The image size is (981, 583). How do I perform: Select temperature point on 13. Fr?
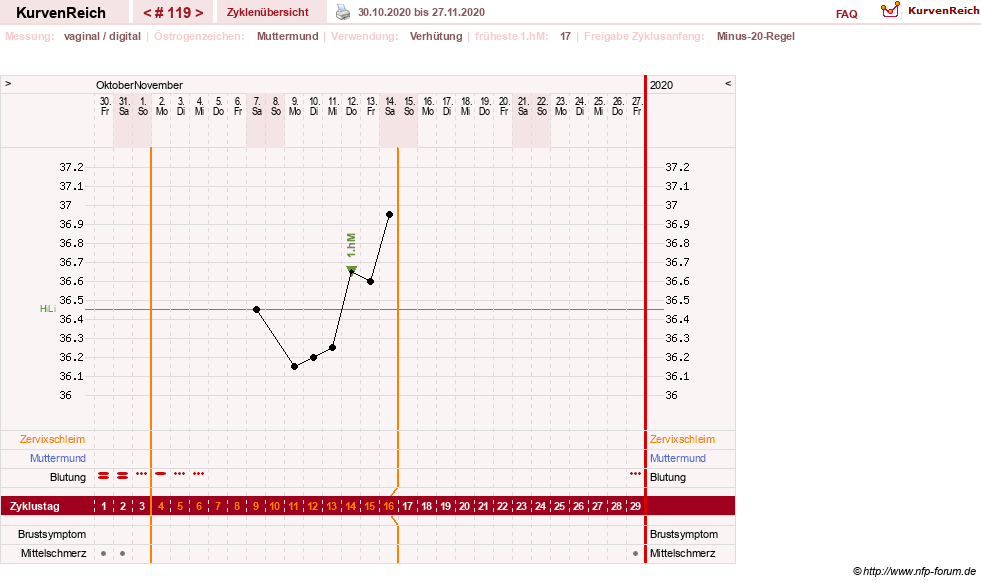coord(370,281)
